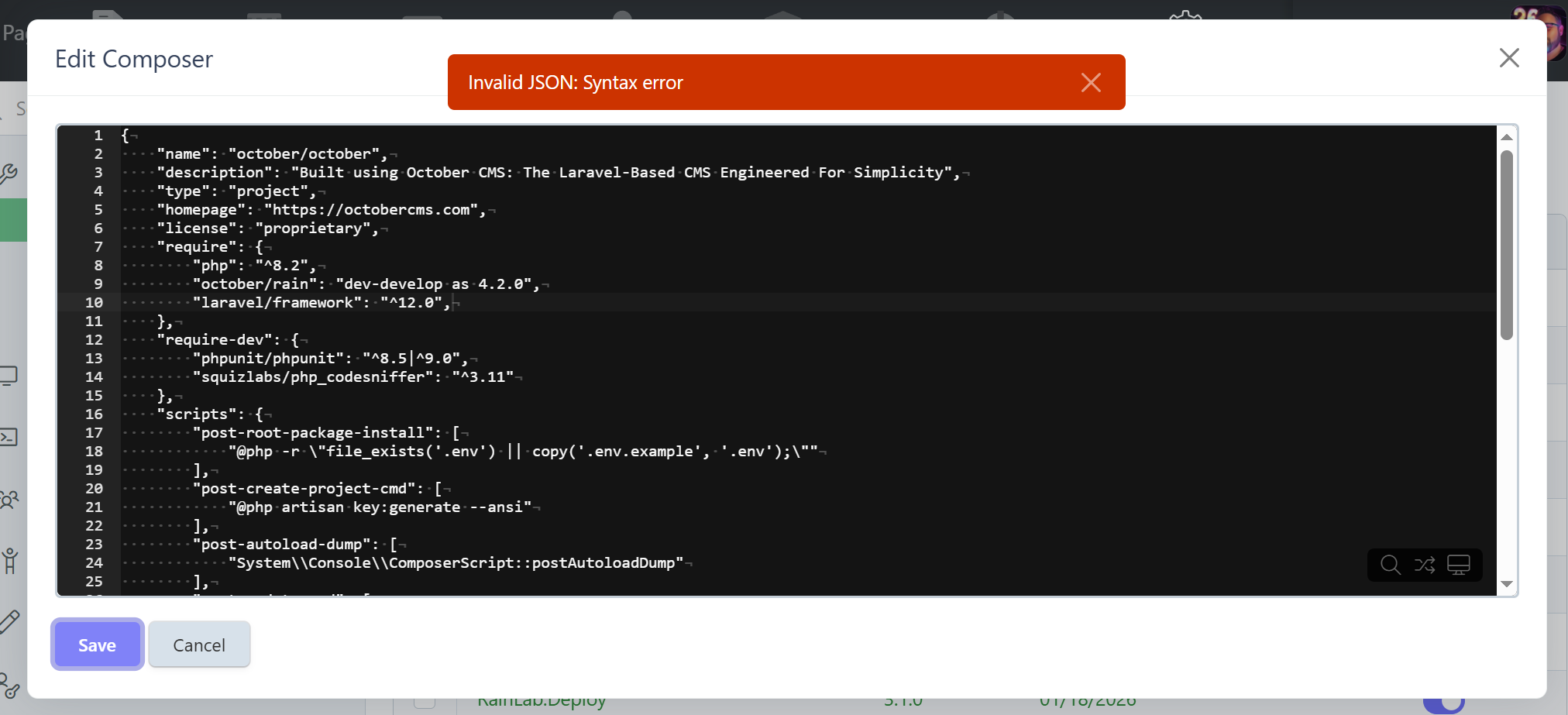Click line number 1 in the gutter
1568x715 pixels.
[98, 136]
